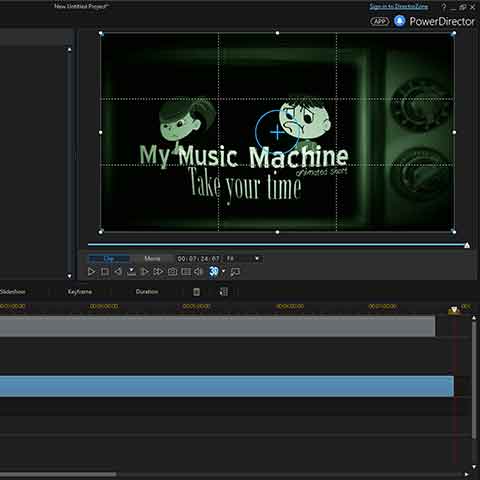
Task: Start playback with the Play button
Action: (x=91, y=272)
